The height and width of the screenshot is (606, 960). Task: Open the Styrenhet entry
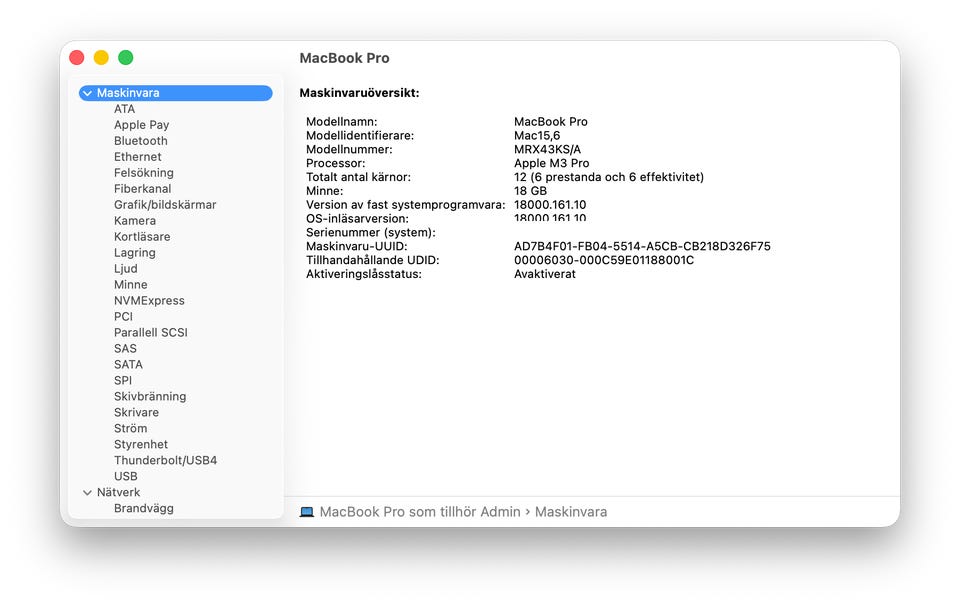pos(141,444)
